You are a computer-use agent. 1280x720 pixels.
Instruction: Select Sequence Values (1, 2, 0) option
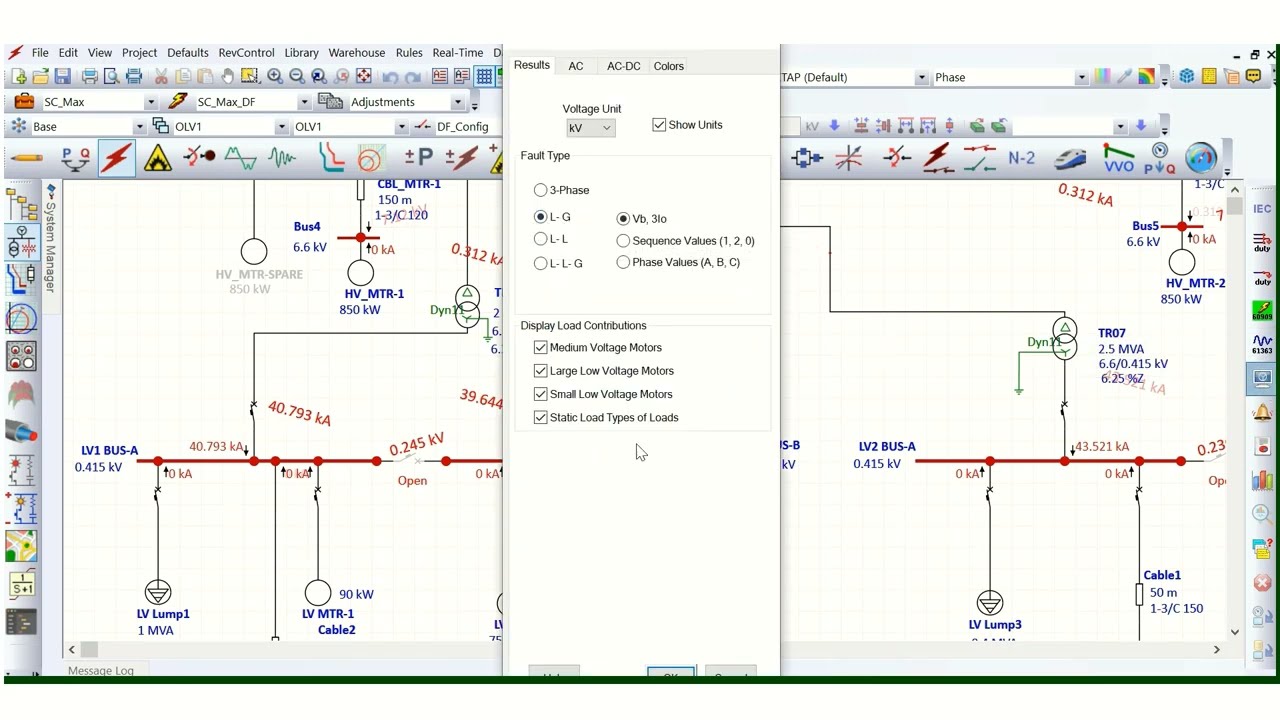pos(623,241)
